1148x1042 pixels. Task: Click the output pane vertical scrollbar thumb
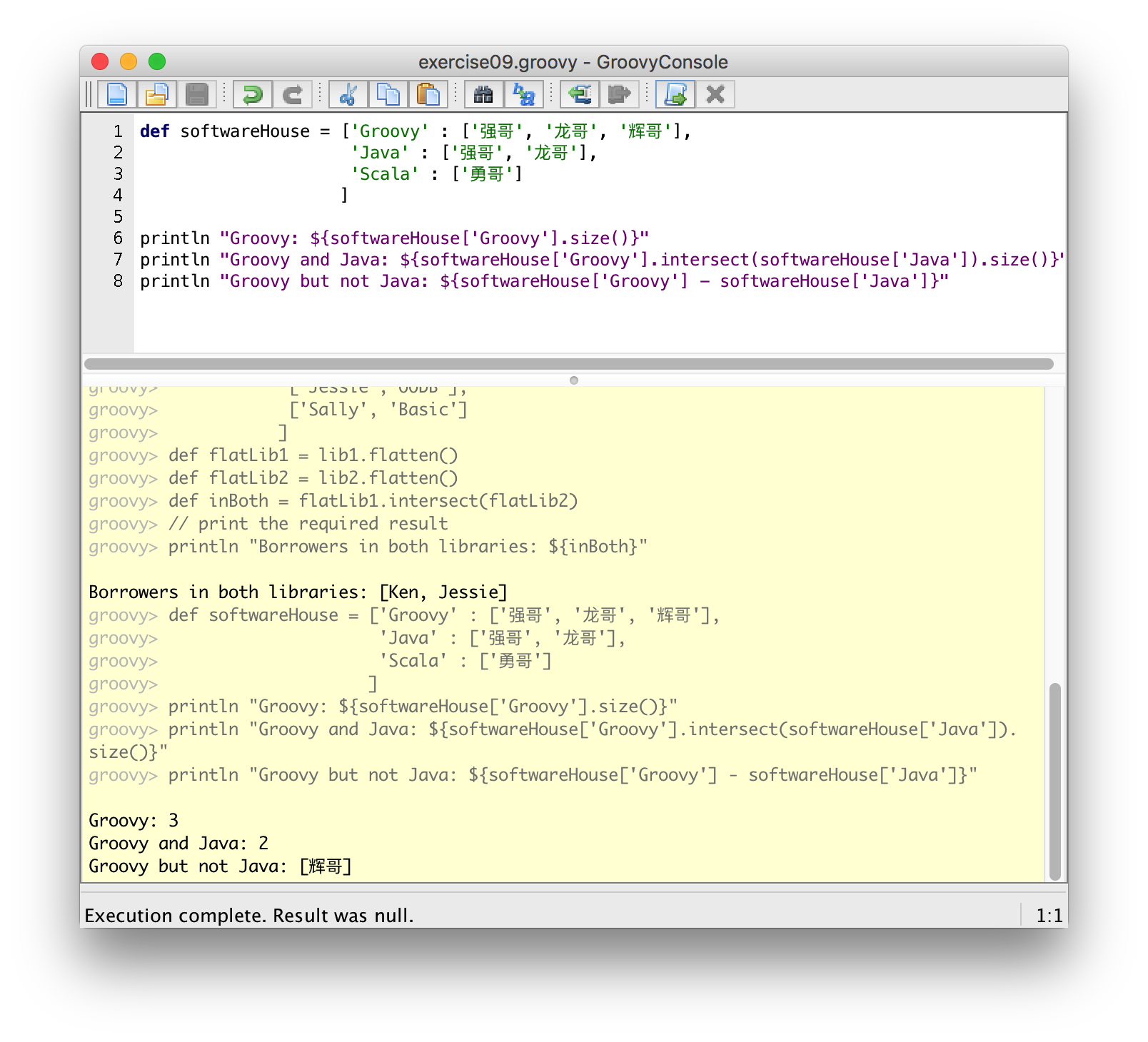(x=1054, y=781)
